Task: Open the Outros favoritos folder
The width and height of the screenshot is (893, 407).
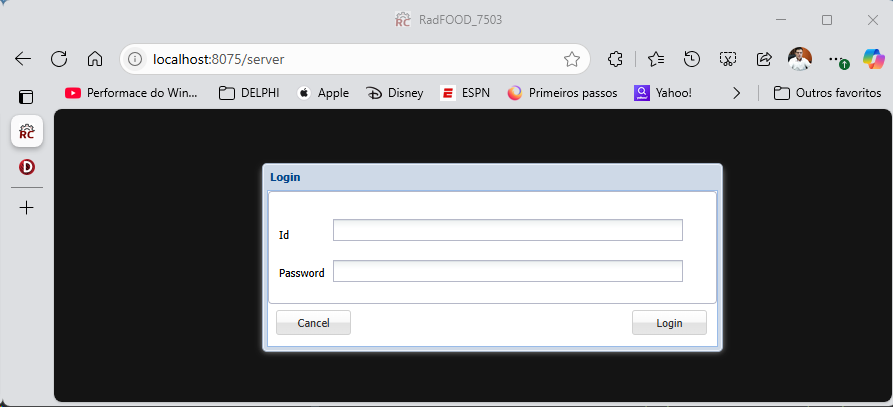Action: coord(827,93)
